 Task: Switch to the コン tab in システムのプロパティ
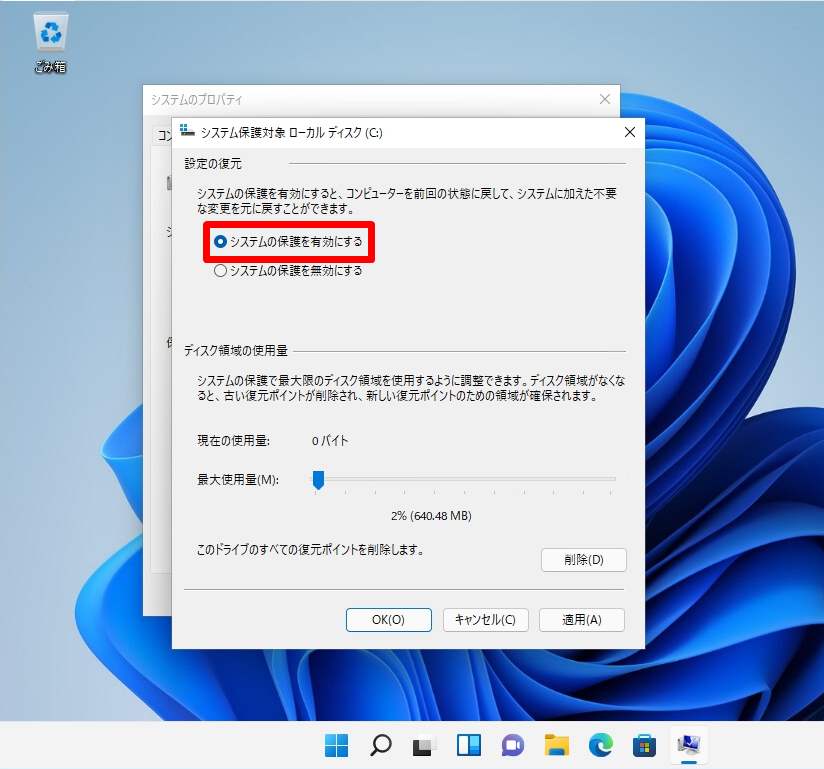(x=163, y=135)
